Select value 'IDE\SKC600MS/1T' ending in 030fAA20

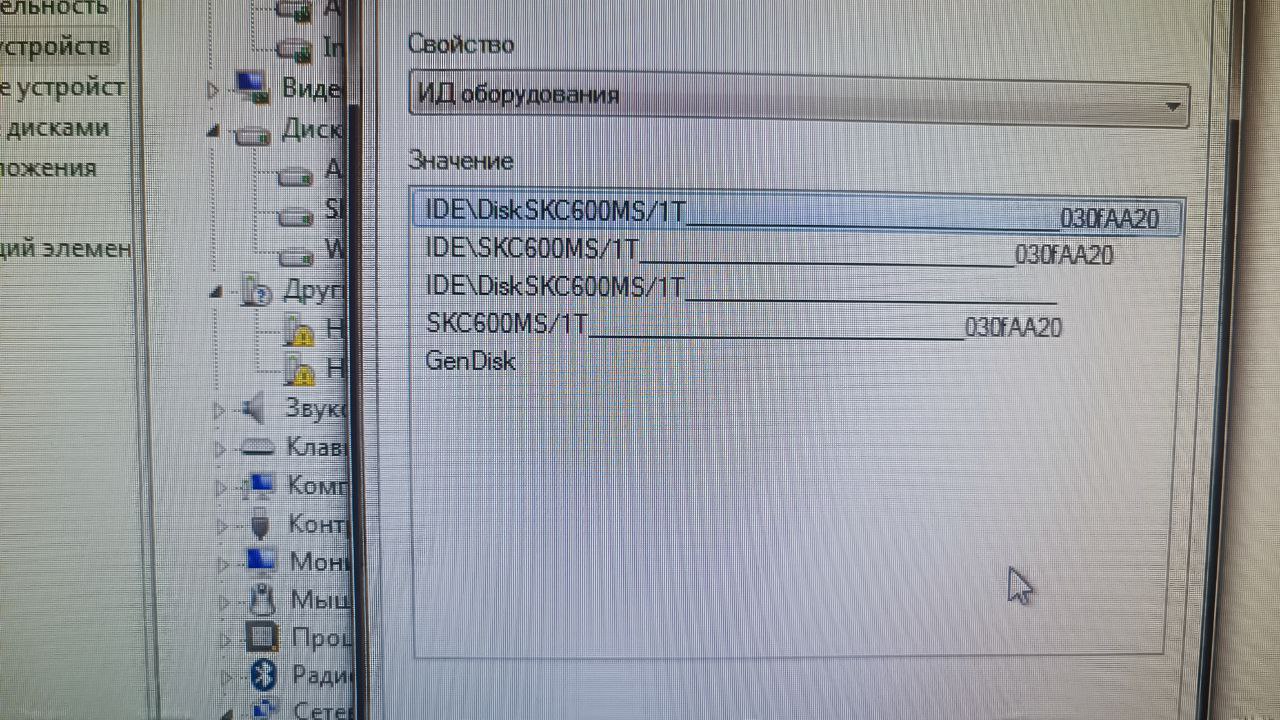(x=769, y=251)
